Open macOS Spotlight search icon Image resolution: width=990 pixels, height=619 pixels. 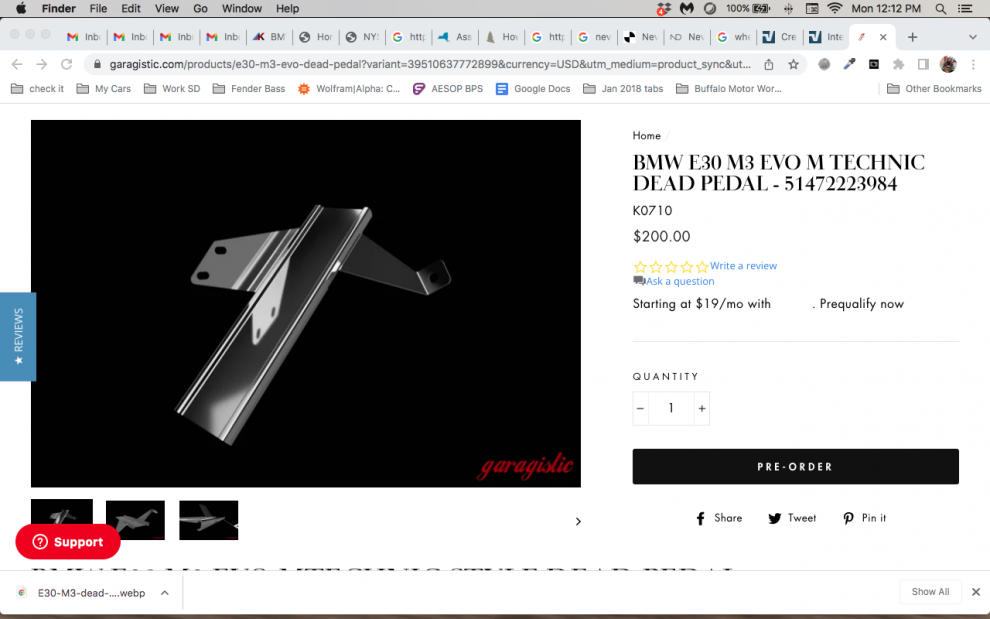point(940,9)
